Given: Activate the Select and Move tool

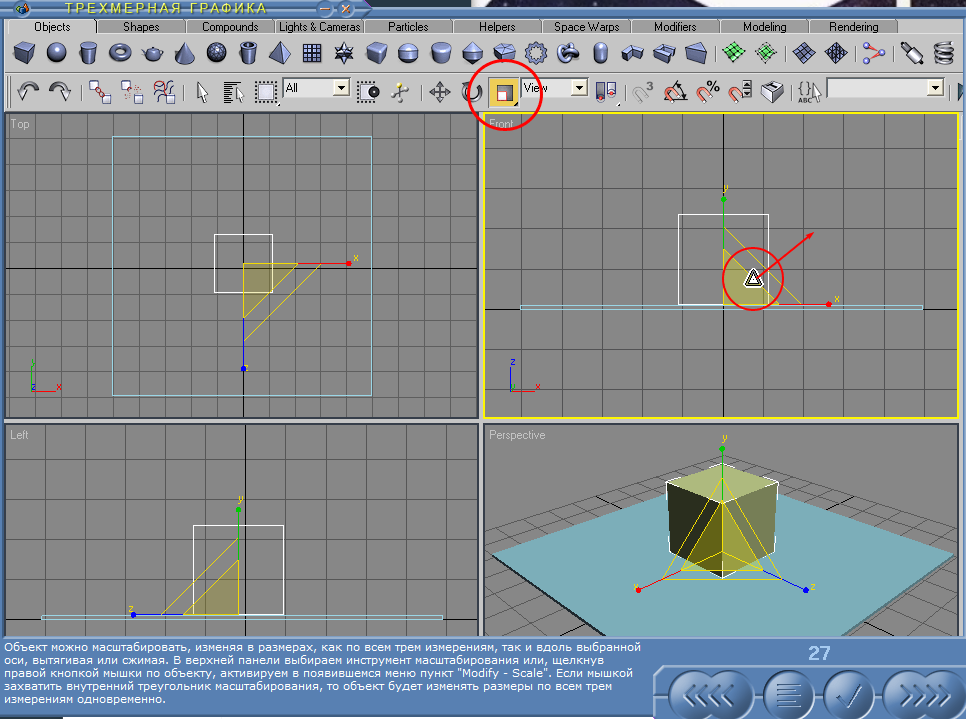Looking at the screenshot, I should (440, 92).
